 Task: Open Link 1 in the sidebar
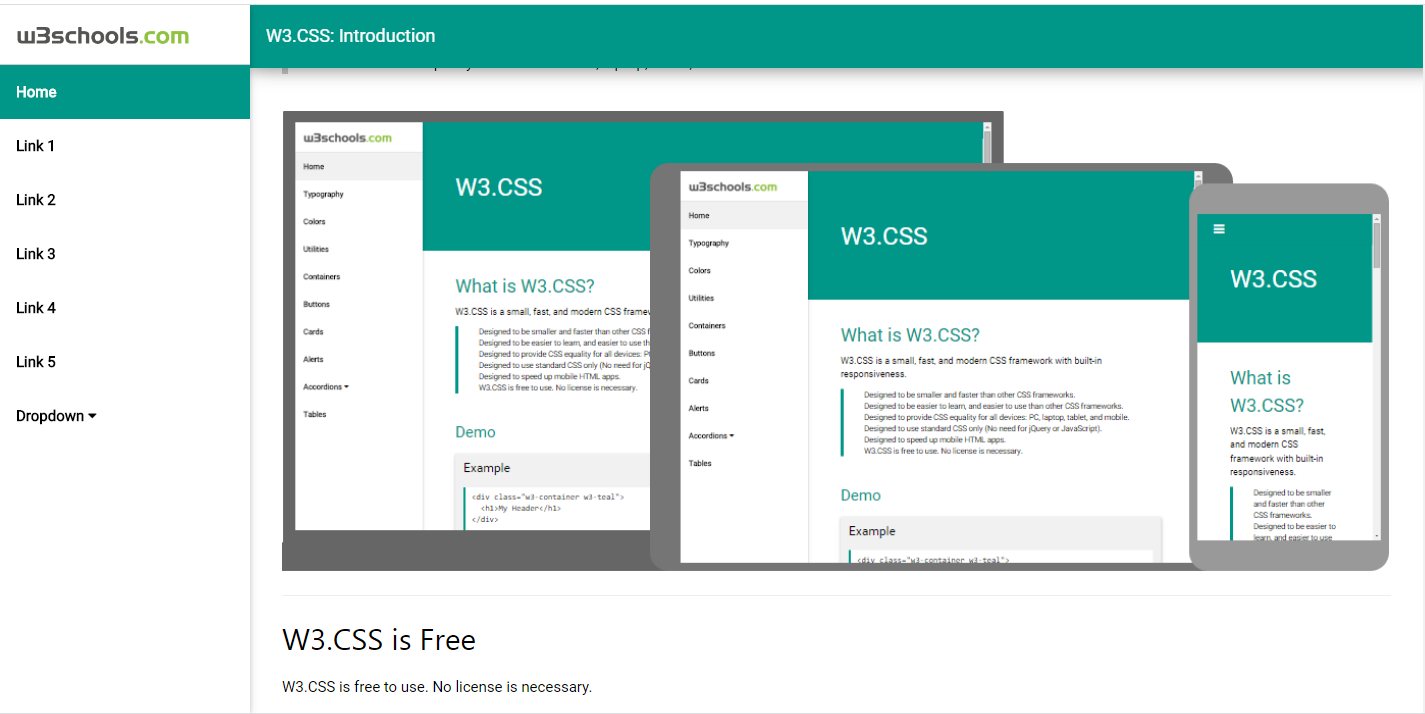125,146
